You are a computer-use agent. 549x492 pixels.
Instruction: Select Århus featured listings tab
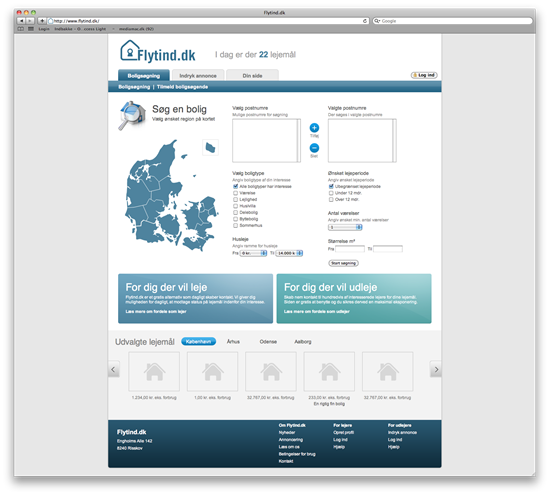233,341
